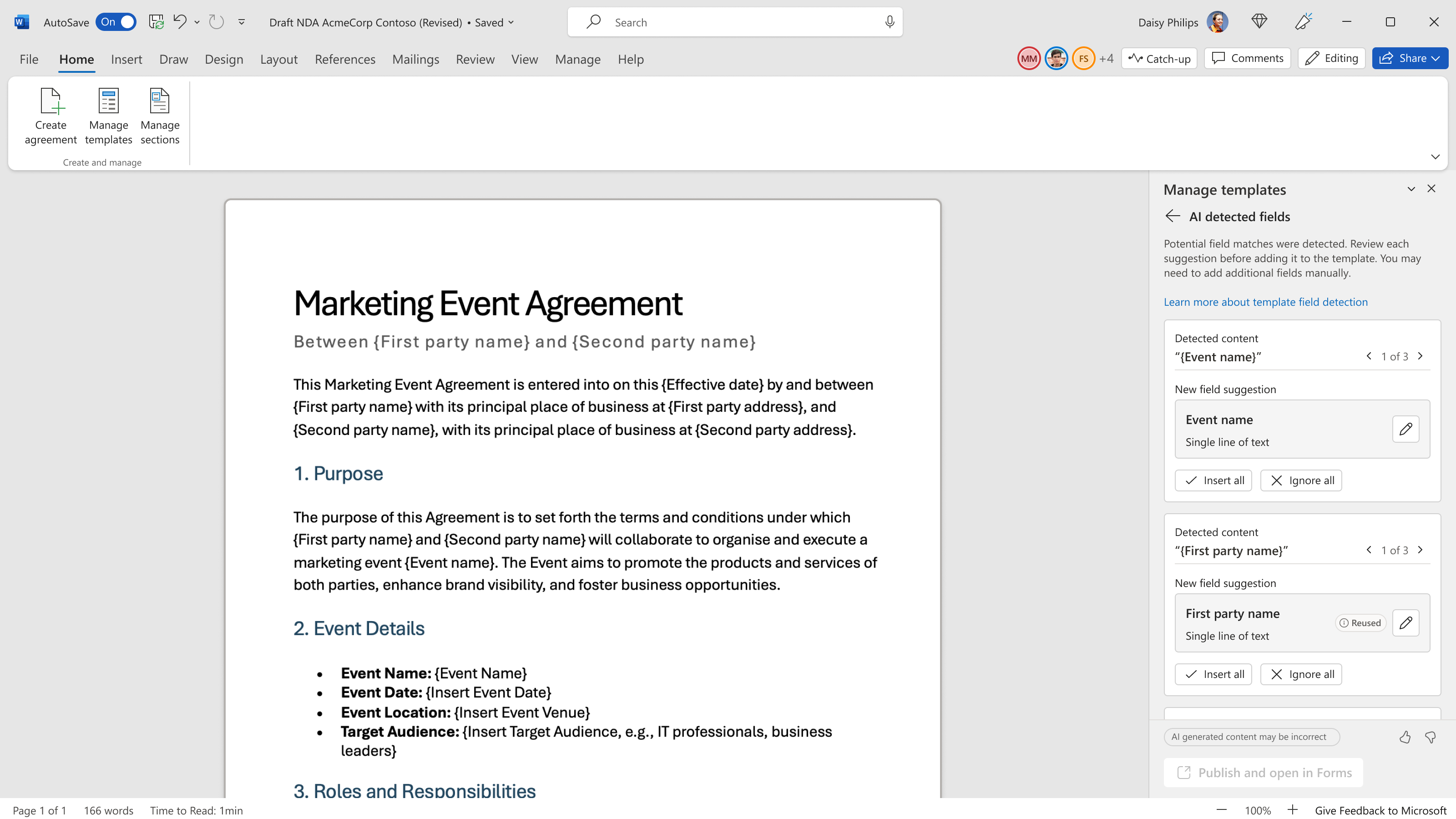Show next Event name detected occurrence
1456x819 pixels.
[x=1421, y=356]
